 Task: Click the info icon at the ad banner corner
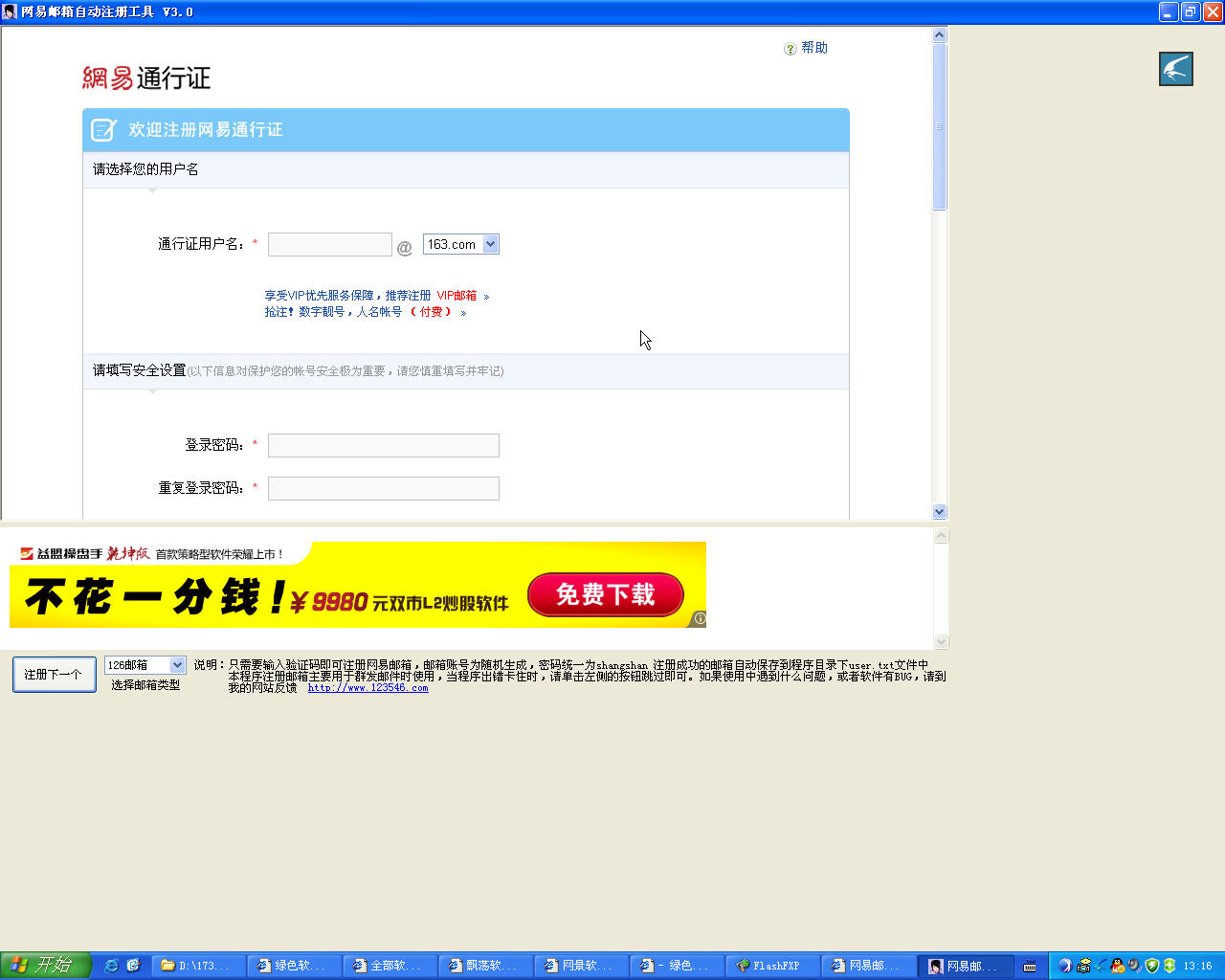tap(700, 619)
